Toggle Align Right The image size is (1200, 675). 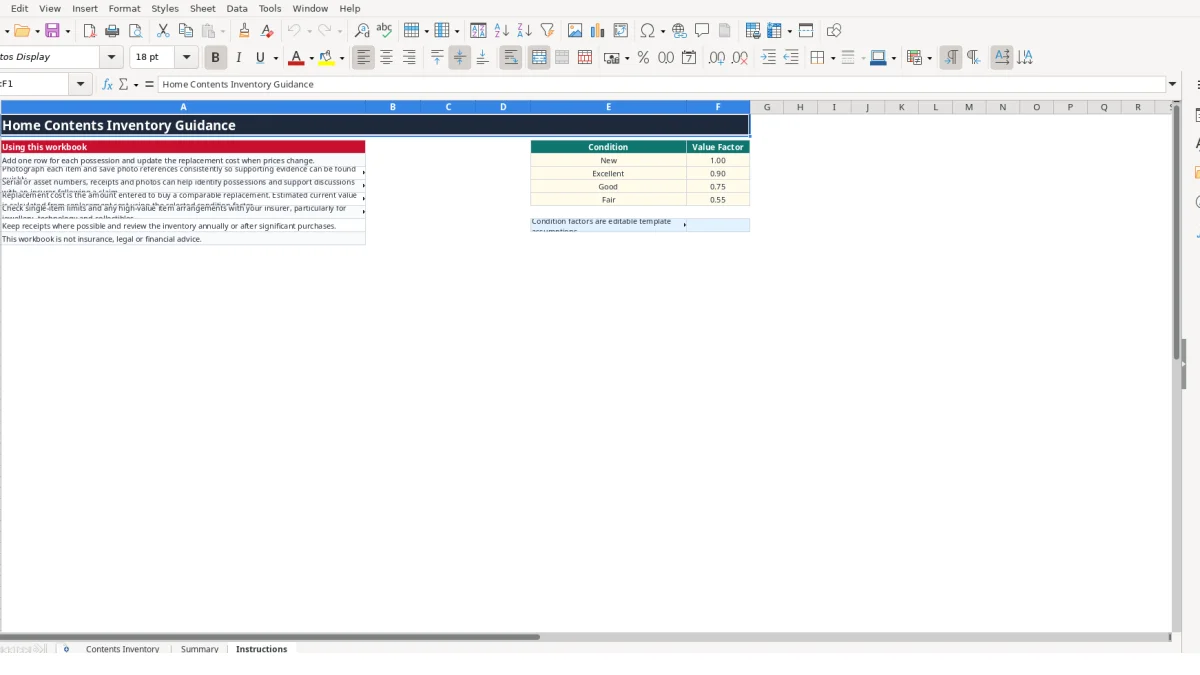pos(409,58)
